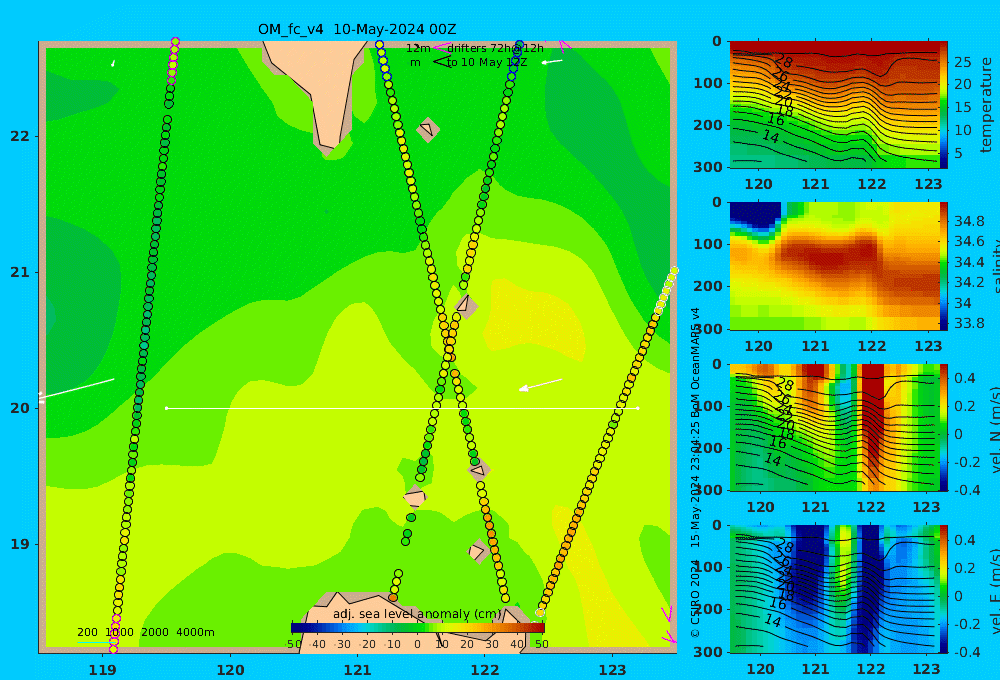Open the temperature depth-section panel
Viewport: 1000px width, 680px height.
pos(834,105)
